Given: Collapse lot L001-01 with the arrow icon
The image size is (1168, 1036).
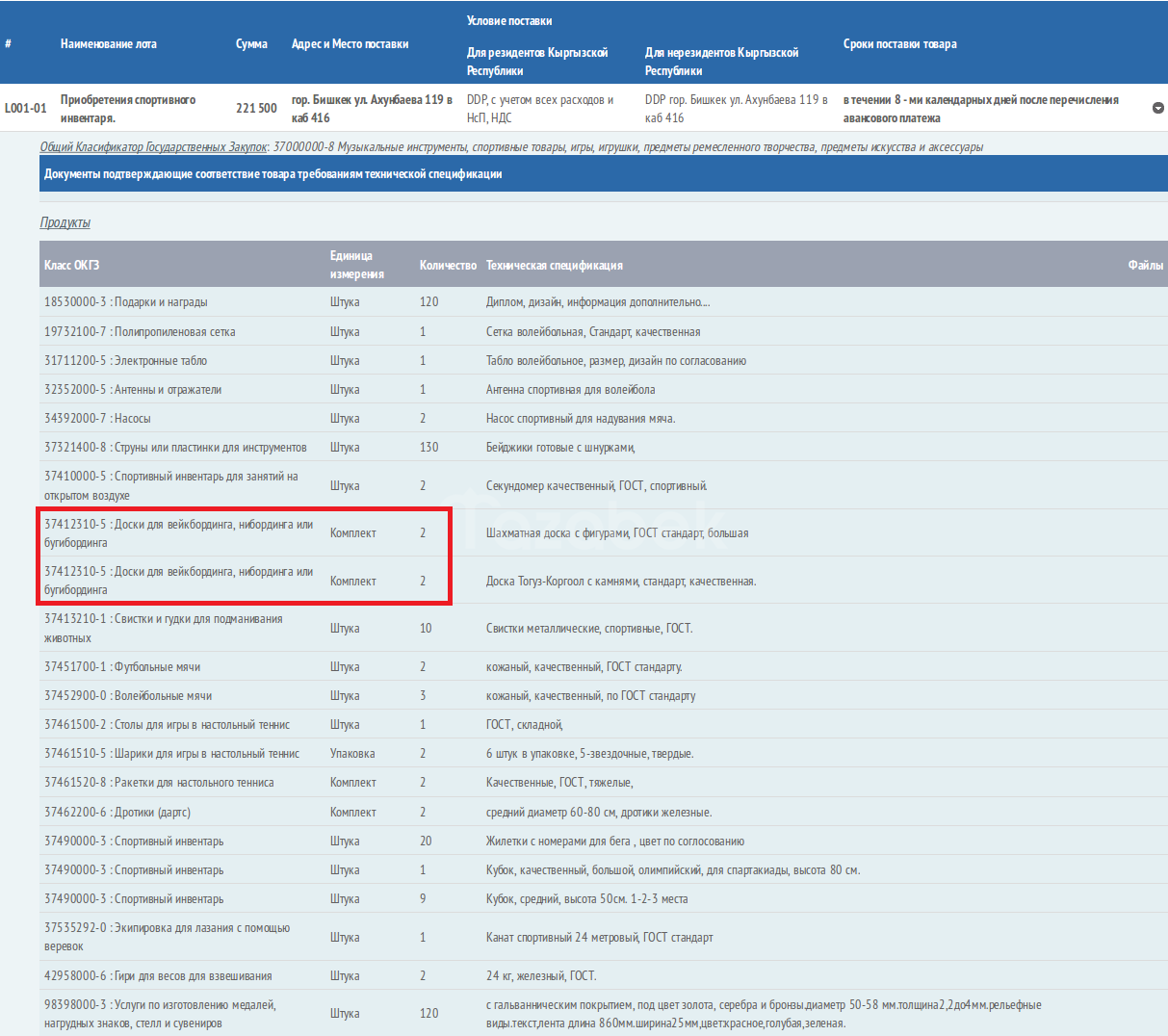Looking at the screenshot, I should point(1157,108).
